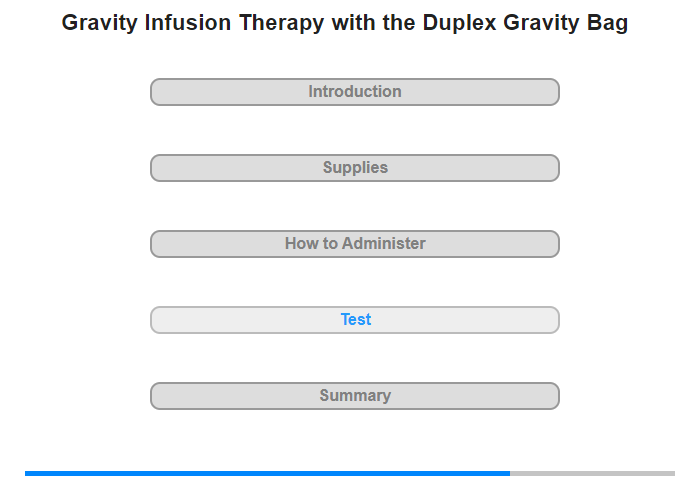Click the gray unfilled progress bar portion
This screenshot has height=480, width=700.
(x=592, y=473)
